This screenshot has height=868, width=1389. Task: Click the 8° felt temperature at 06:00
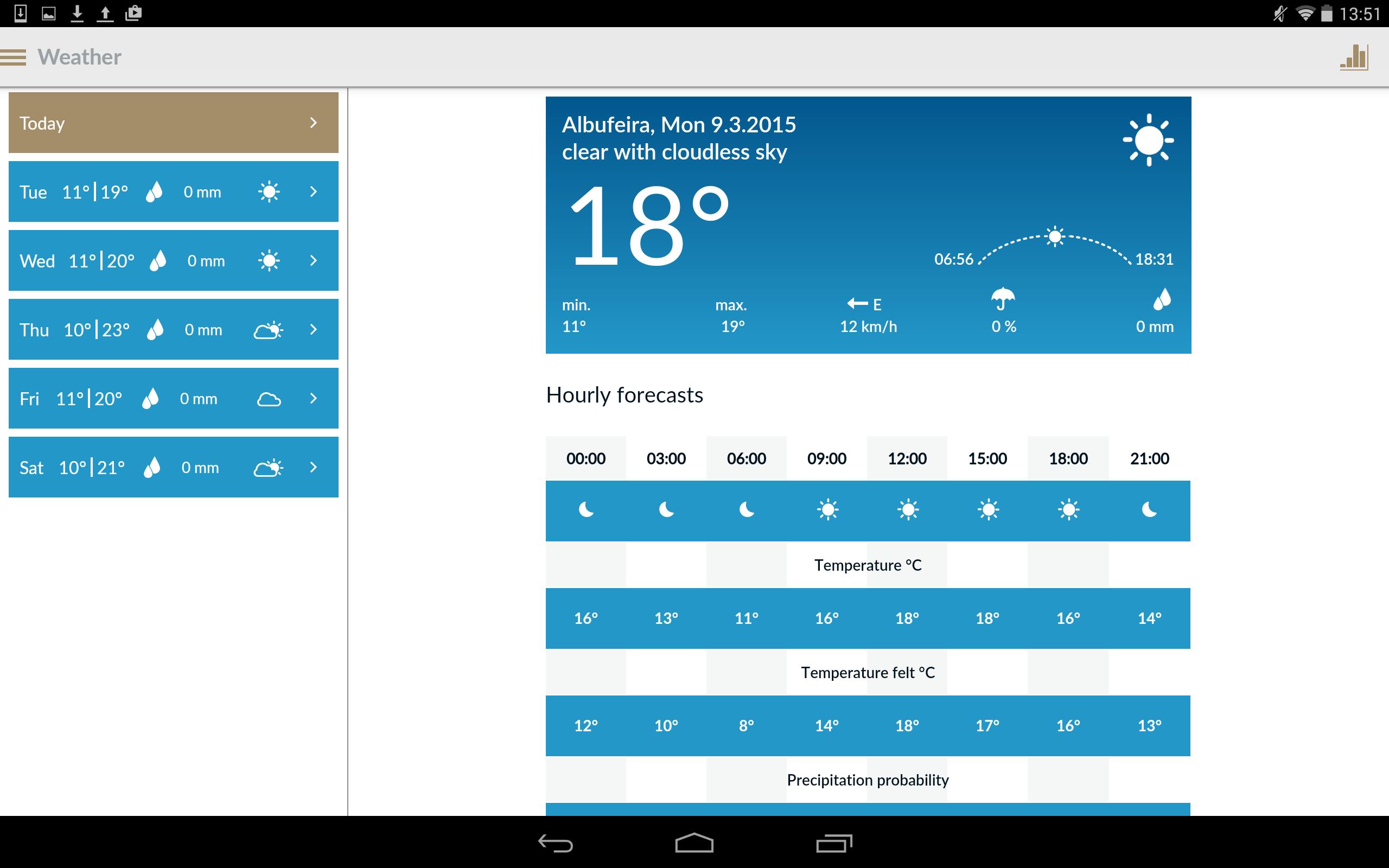coord(747,726)
